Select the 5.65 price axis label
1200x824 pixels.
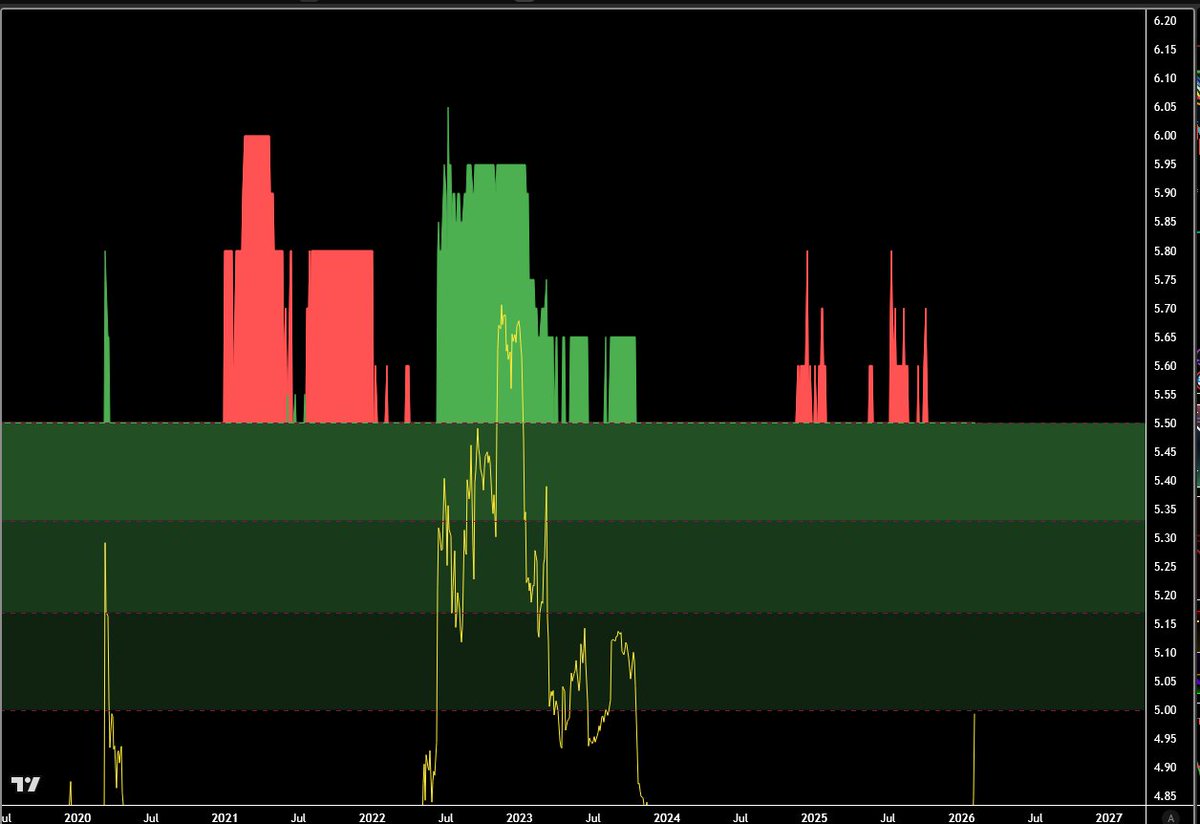[1163, 337]
